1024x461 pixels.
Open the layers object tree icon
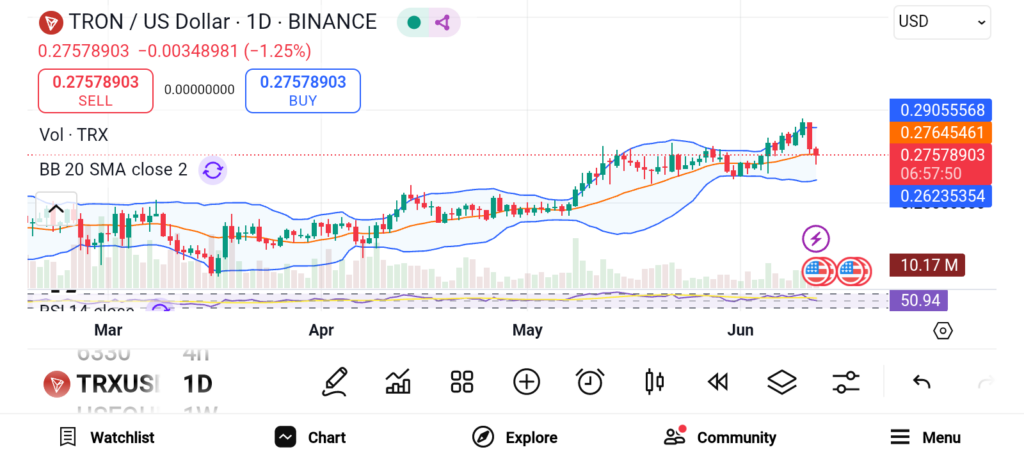click(x=782, y=382)
